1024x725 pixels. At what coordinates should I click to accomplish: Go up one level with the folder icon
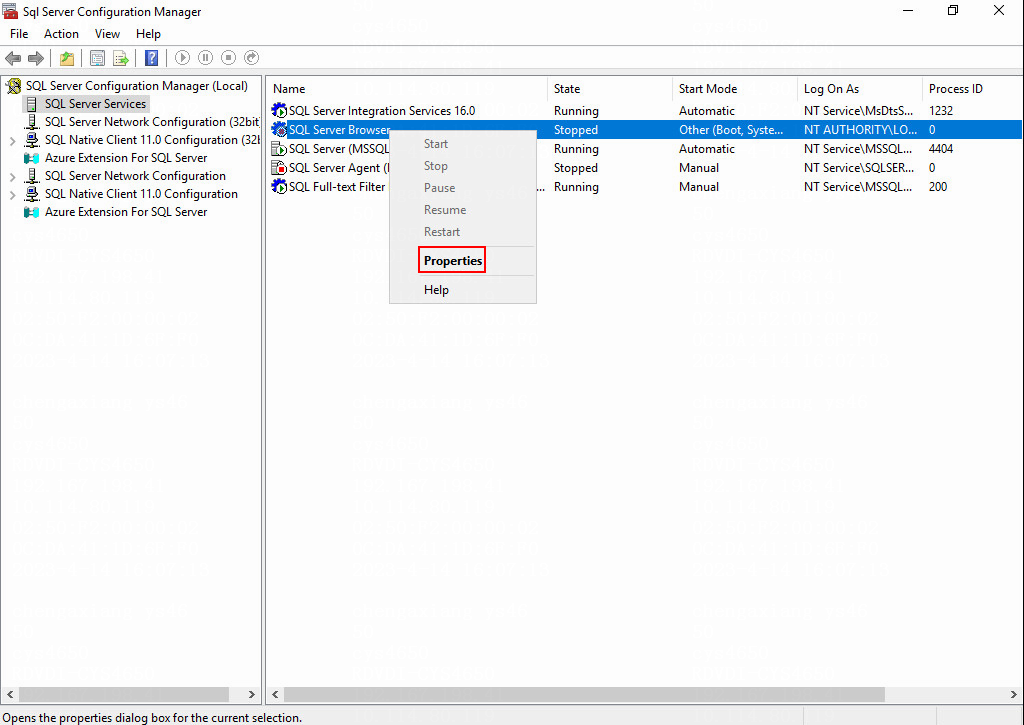[67, 58]
